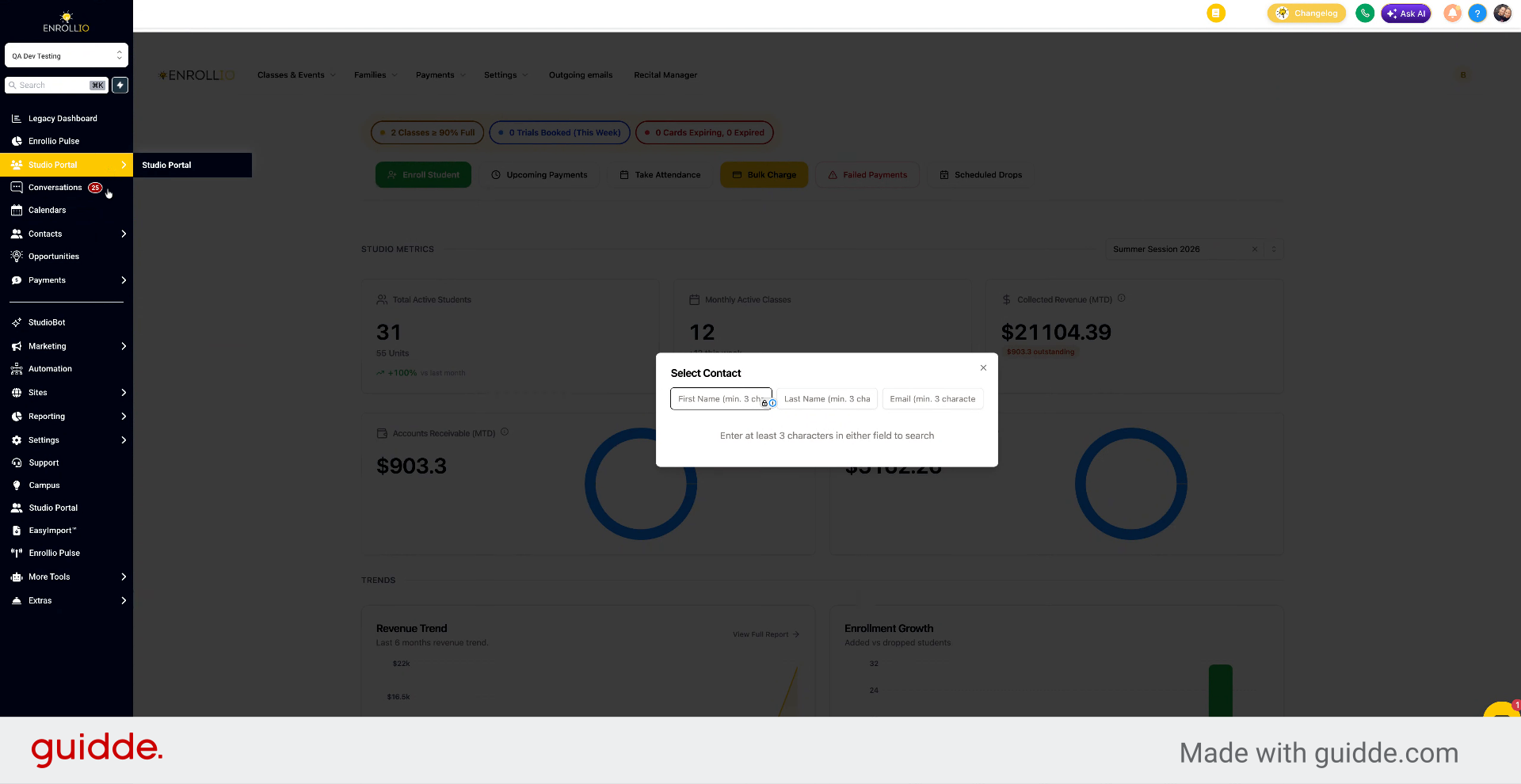The height and width of the screenshot is (784, 1521).
Task: Open the session selector dropdown arrows
Action: (x=1274, y=249)
